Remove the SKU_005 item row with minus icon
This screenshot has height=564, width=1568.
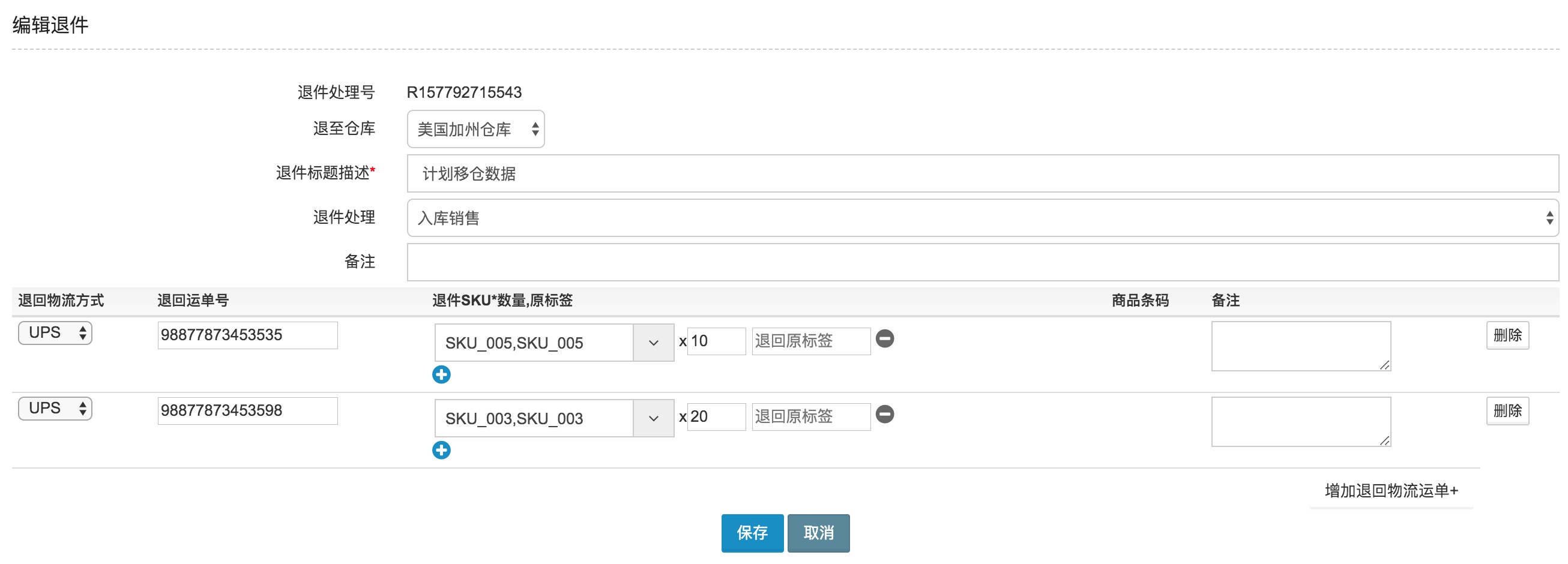click(884, 338)
